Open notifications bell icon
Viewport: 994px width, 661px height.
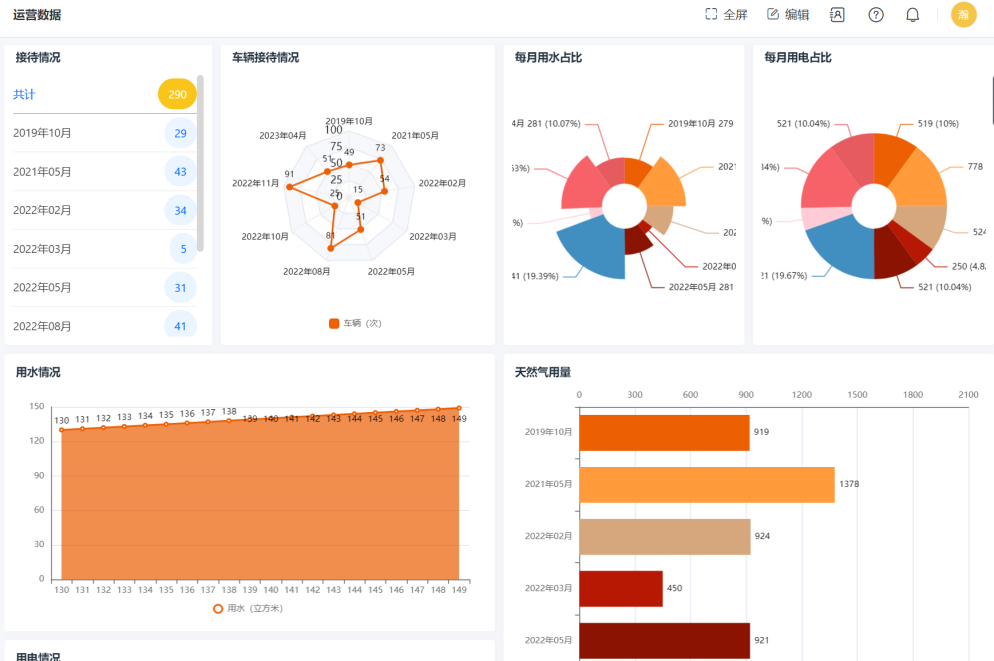click(912, 14)
